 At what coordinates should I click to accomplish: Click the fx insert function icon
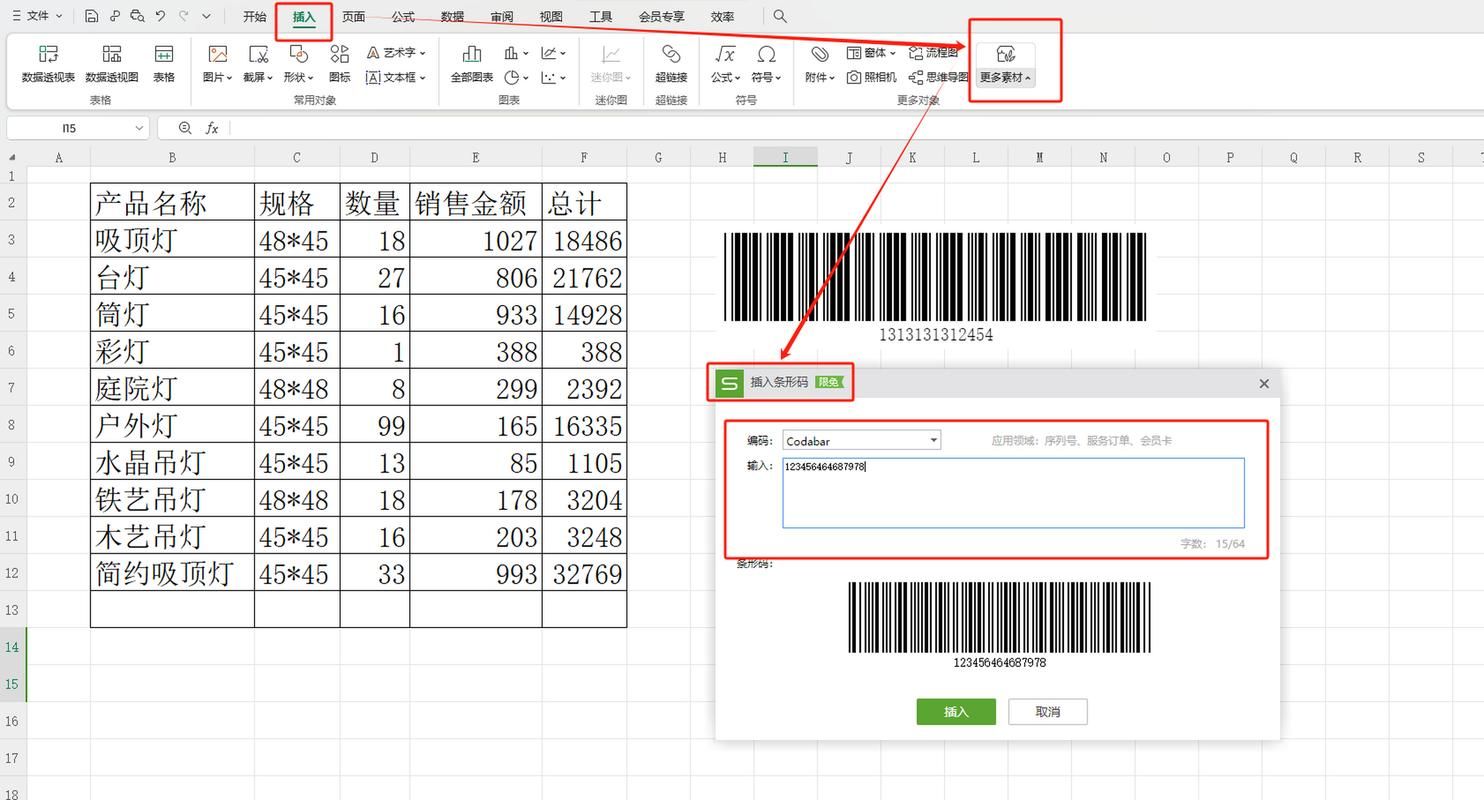[212, 128]
